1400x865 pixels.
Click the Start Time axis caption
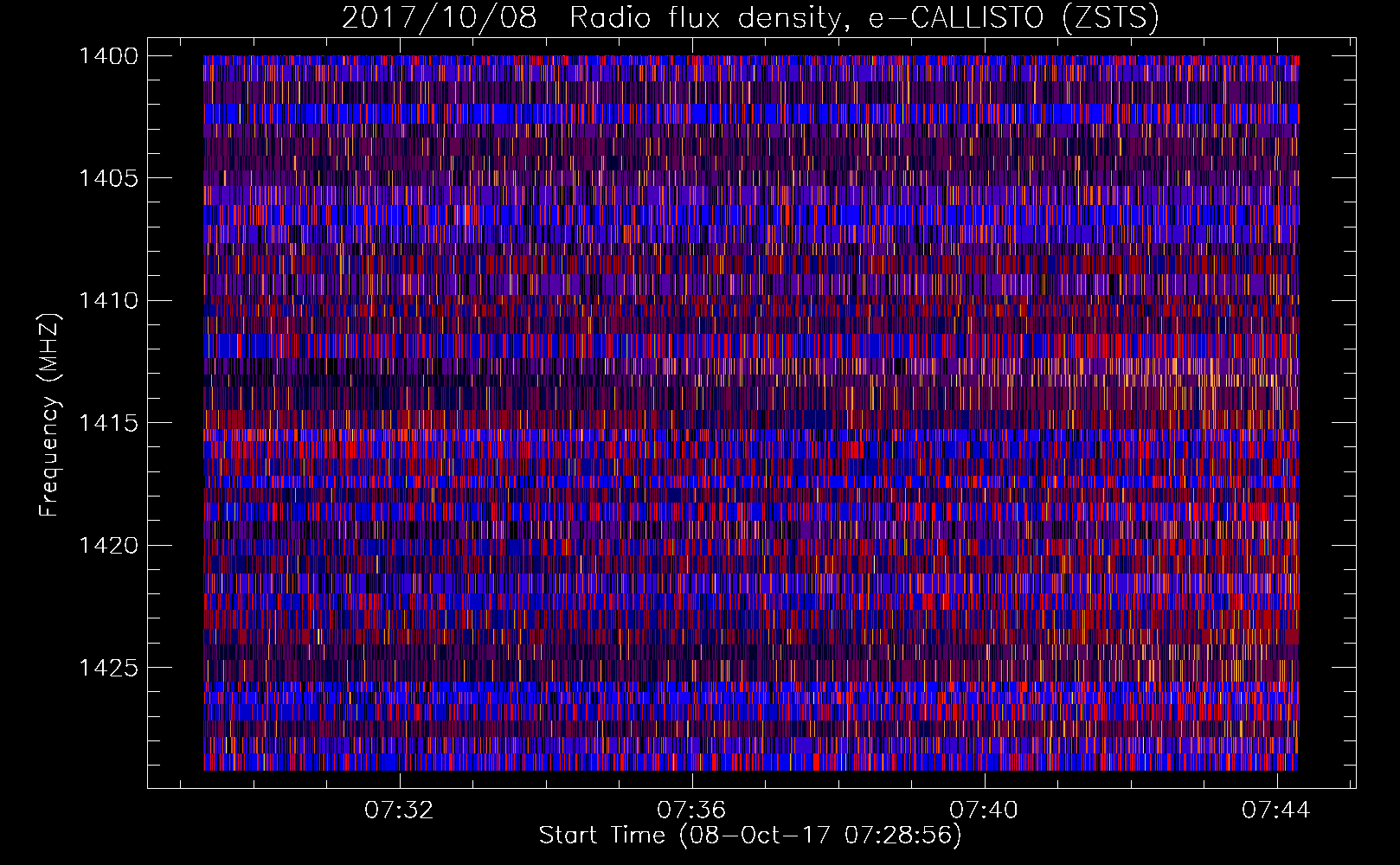tap(750, 836)
